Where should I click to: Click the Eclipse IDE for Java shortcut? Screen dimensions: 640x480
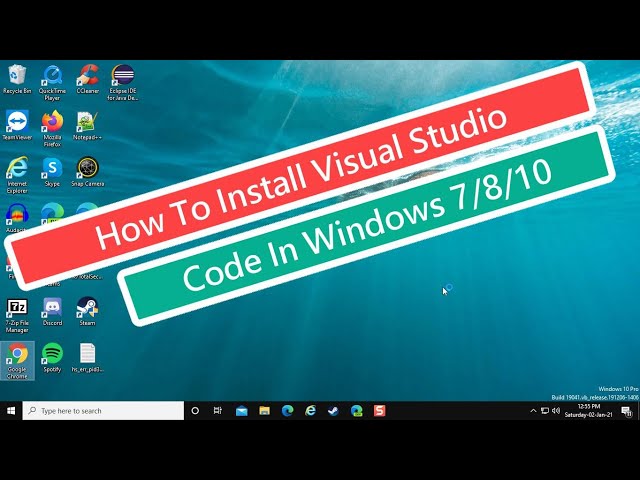pyautogui.click(x=122, y=83)
